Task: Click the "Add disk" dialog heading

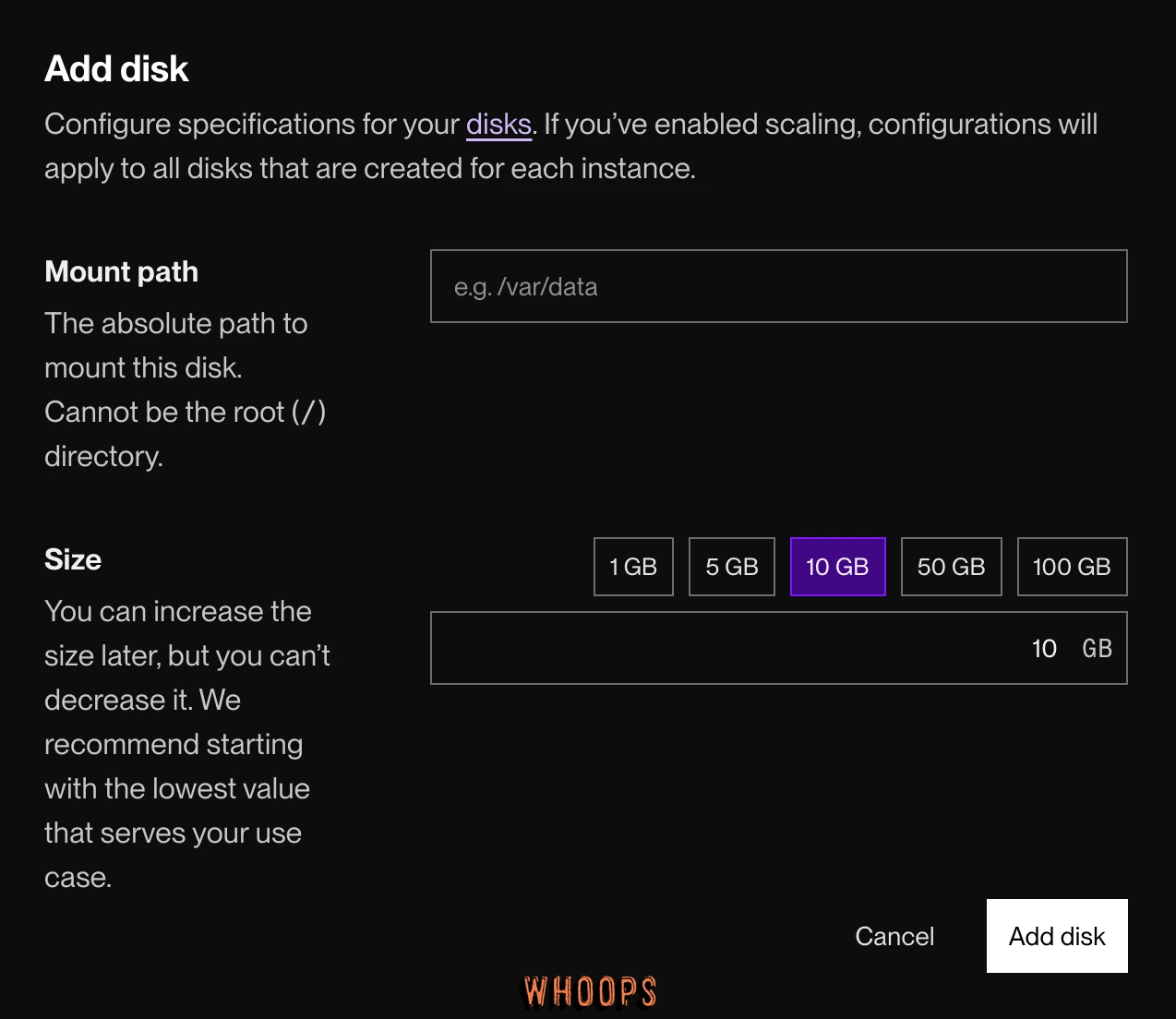Action: pos(116,69)
